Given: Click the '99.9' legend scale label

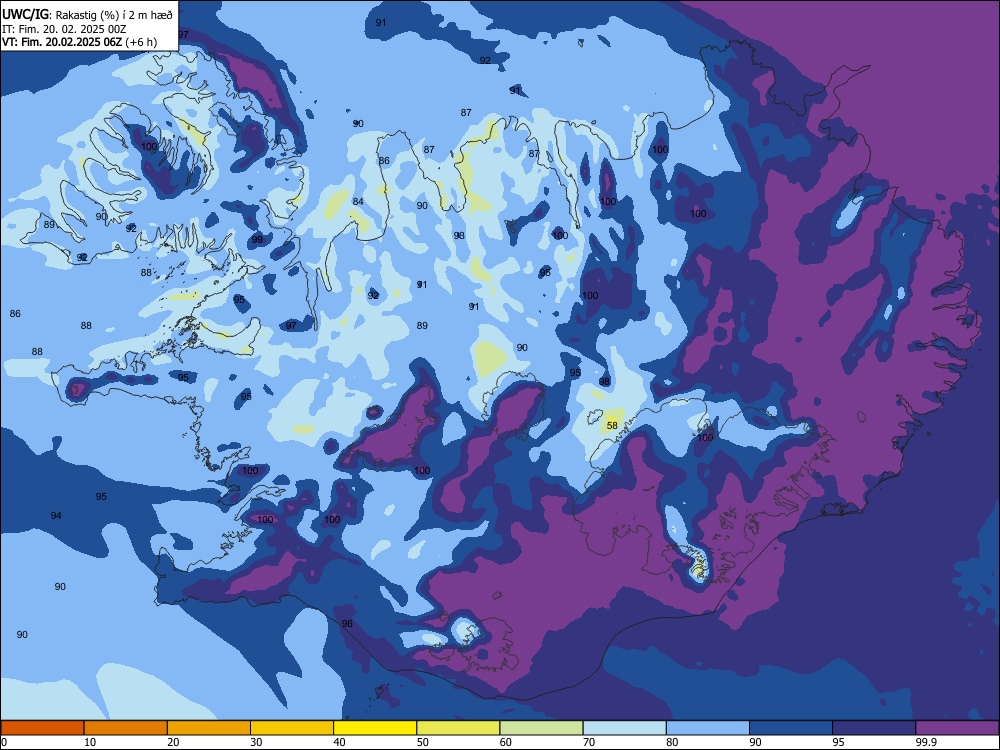Looking at the screenshot, I should pyautogui.click(x=926, y=742).
